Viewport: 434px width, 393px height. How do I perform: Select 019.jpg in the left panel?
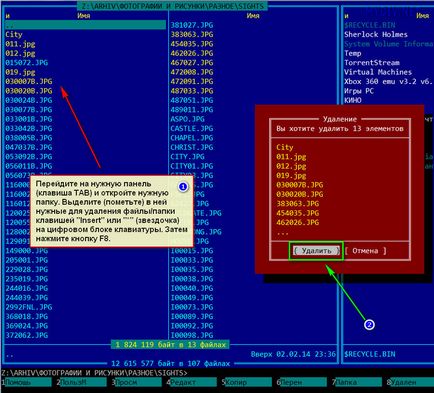20,72
